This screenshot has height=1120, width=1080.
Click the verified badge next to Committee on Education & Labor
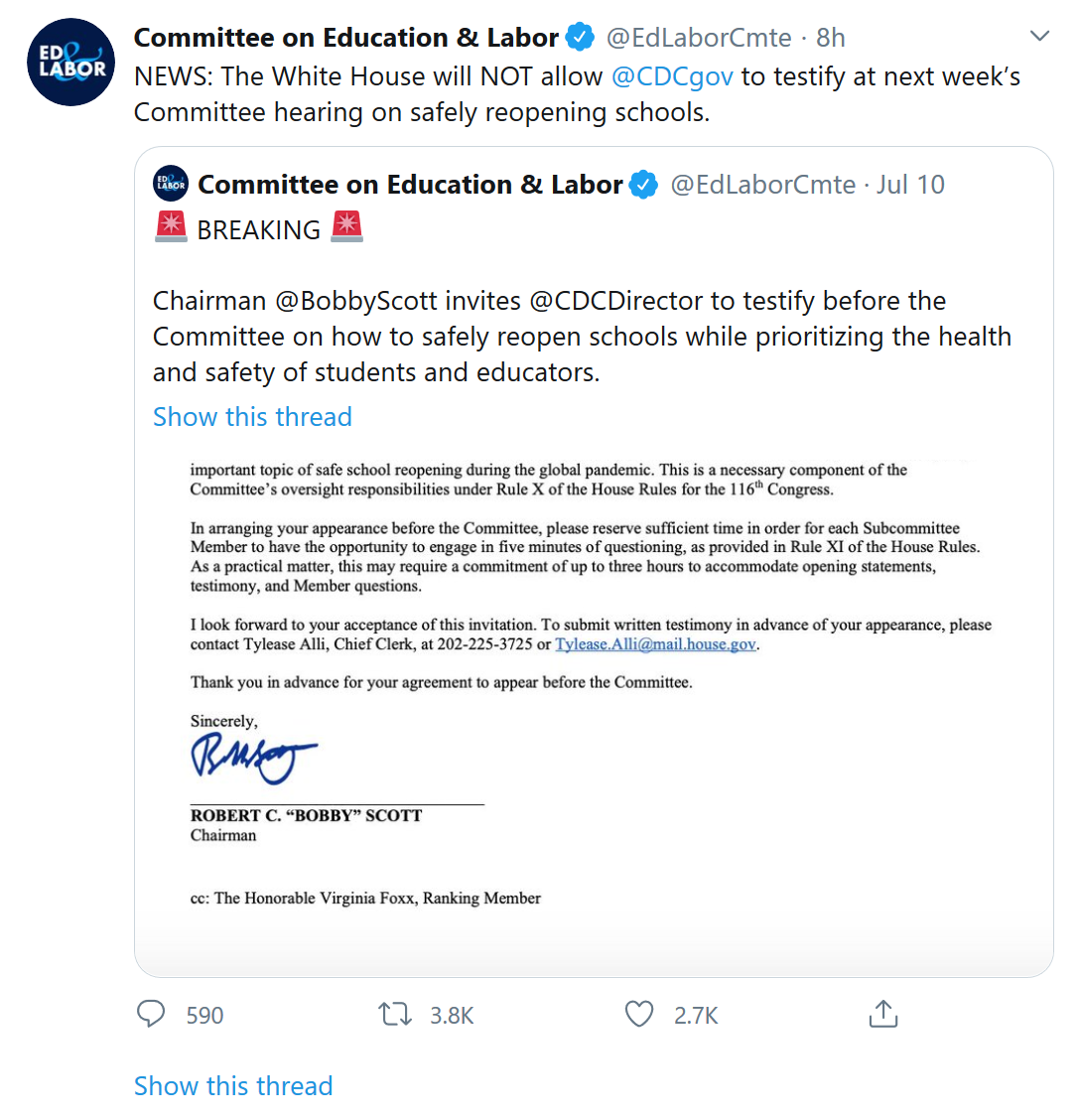tap(579, 36)
